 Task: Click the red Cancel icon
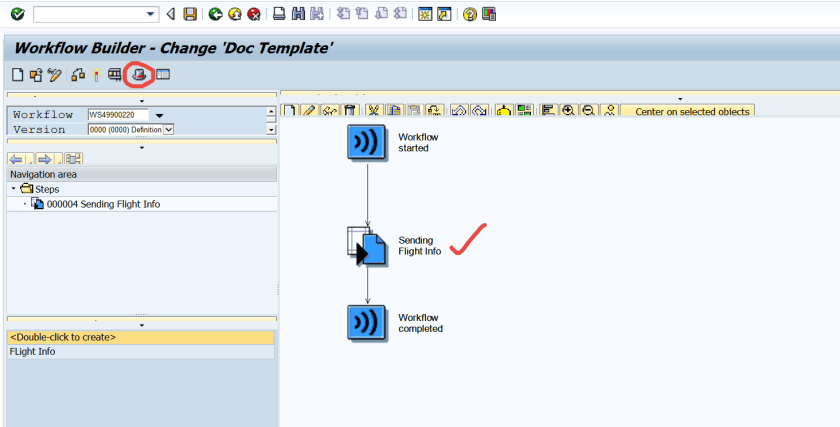pos(254,14)
